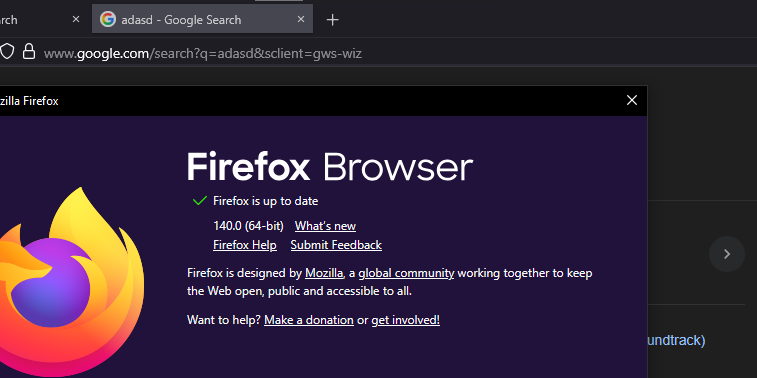
Task: Open the get involved! link
Action: pyautogui.click(x=406, y=320)
